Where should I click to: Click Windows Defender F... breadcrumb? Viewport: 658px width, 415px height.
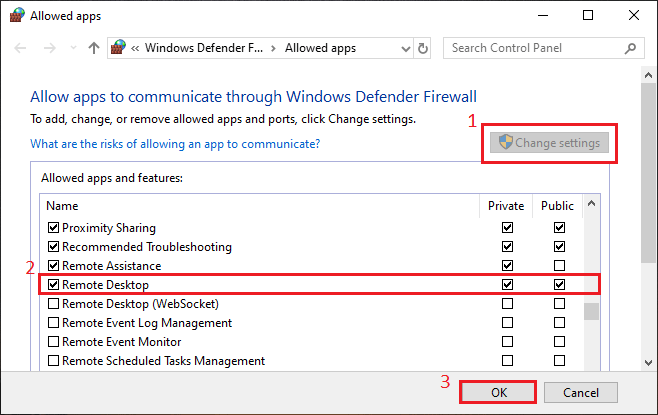(x=204, y=48)
